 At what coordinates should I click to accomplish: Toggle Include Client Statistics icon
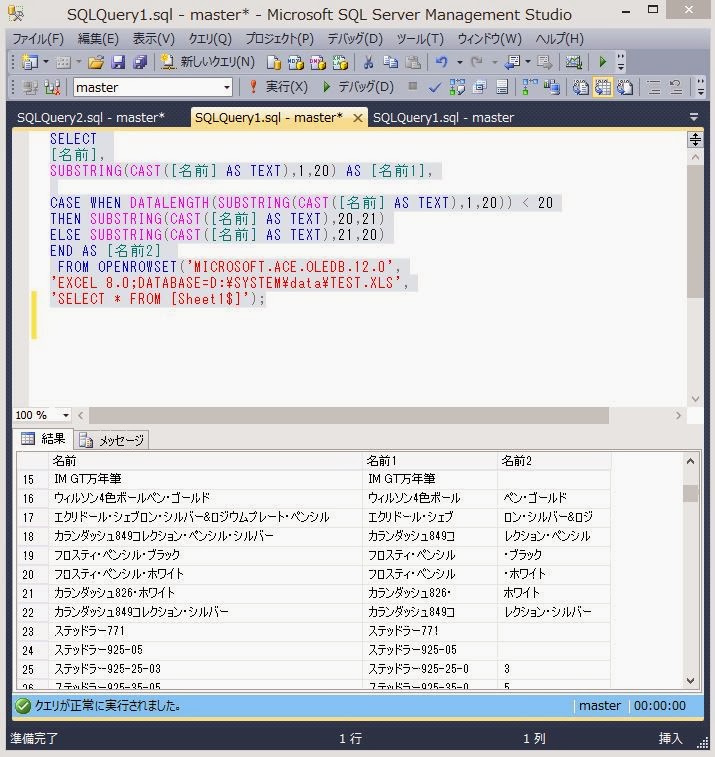(x=552, y=87)
